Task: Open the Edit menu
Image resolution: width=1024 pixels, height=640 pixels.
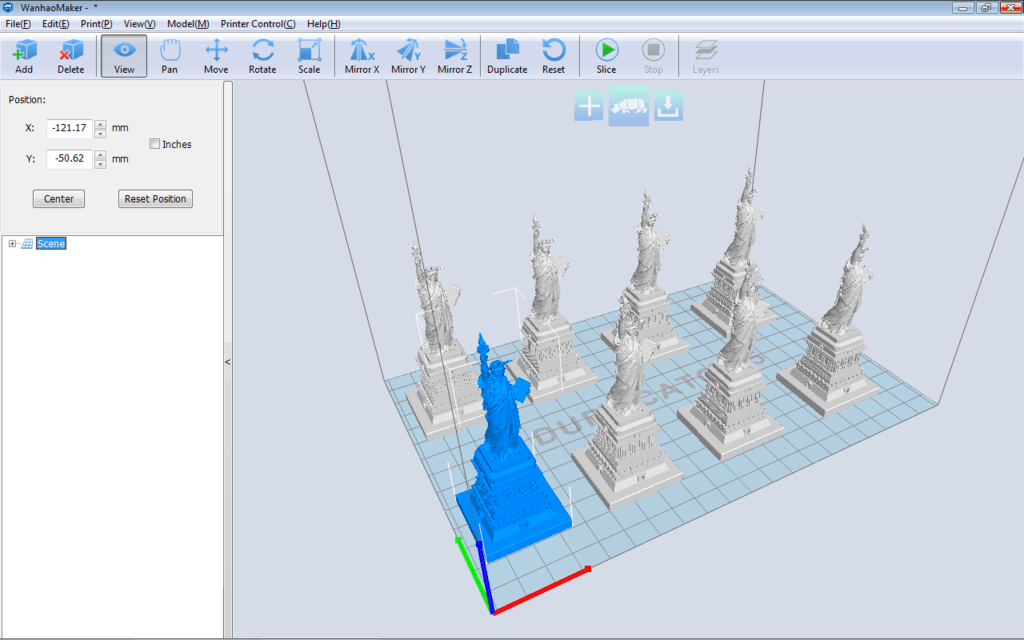Action: click(56, 24)
